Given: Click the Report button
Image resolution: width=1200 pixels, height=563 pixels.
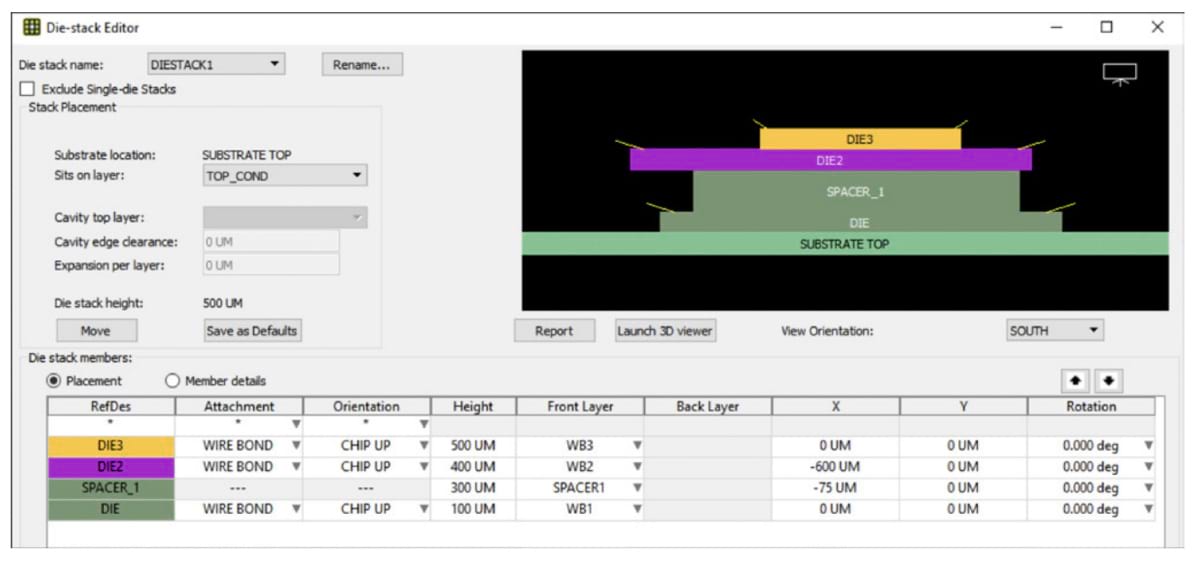Looking at the screenshot, I should (x=554, y=331).
